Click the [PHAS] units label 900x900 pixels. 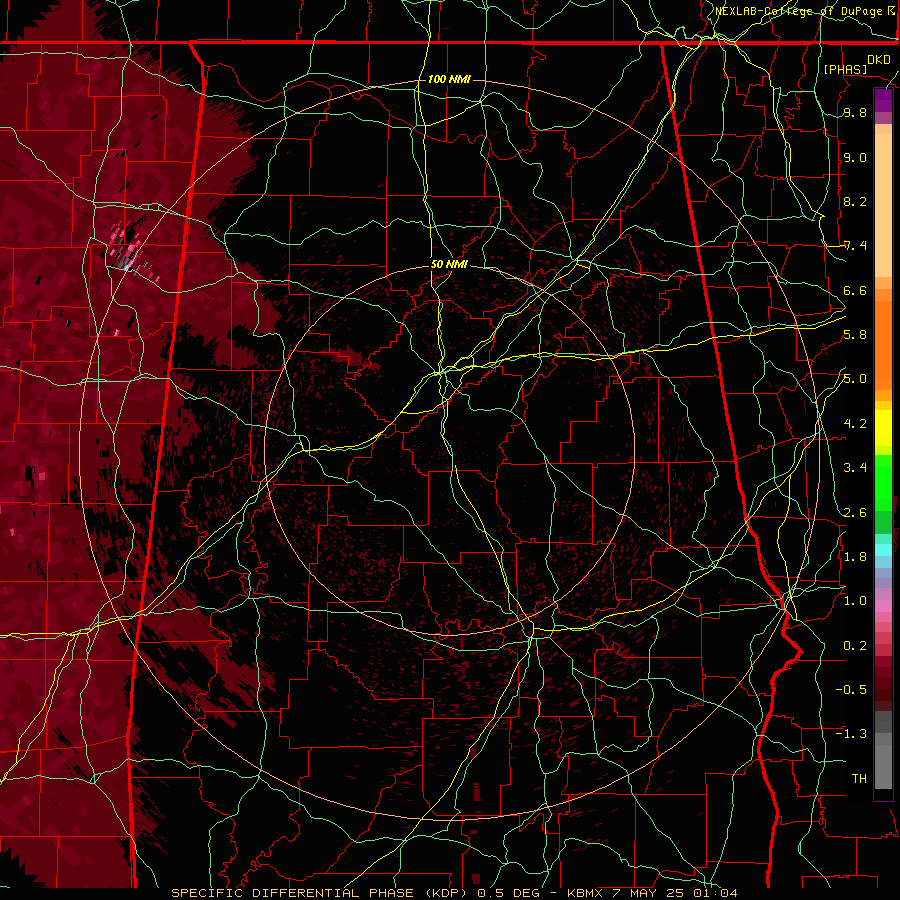(845, 69)
